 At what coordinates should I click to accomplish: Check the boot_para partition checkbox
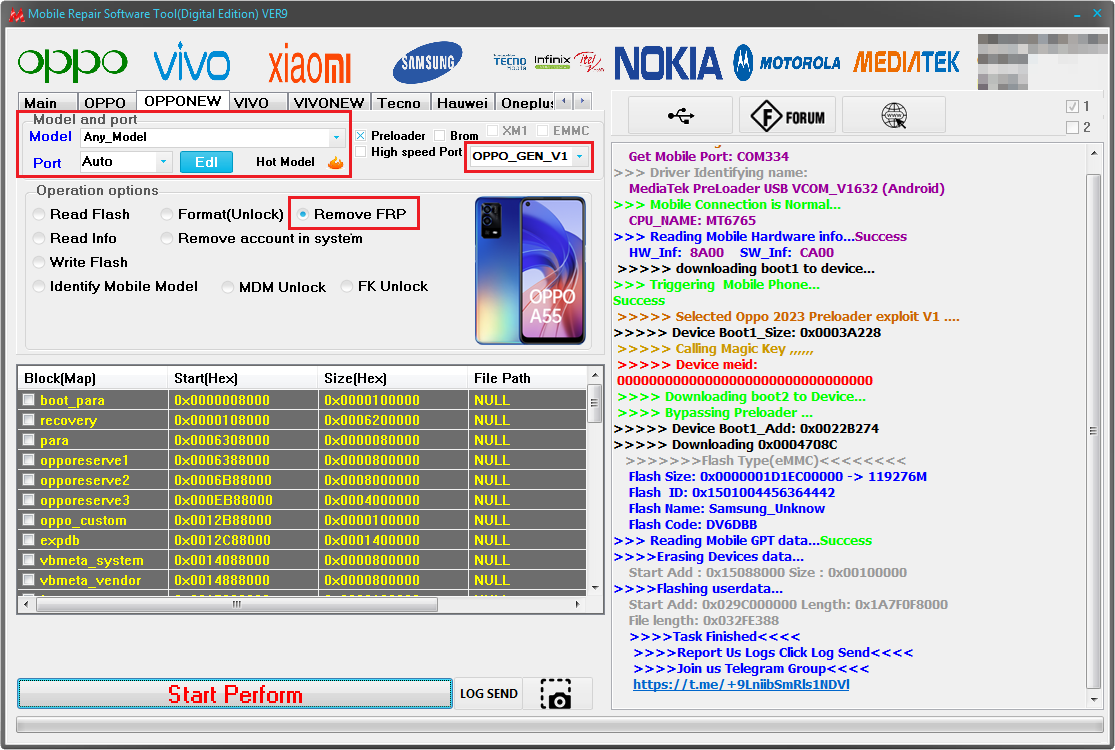(x=28, y=400)
